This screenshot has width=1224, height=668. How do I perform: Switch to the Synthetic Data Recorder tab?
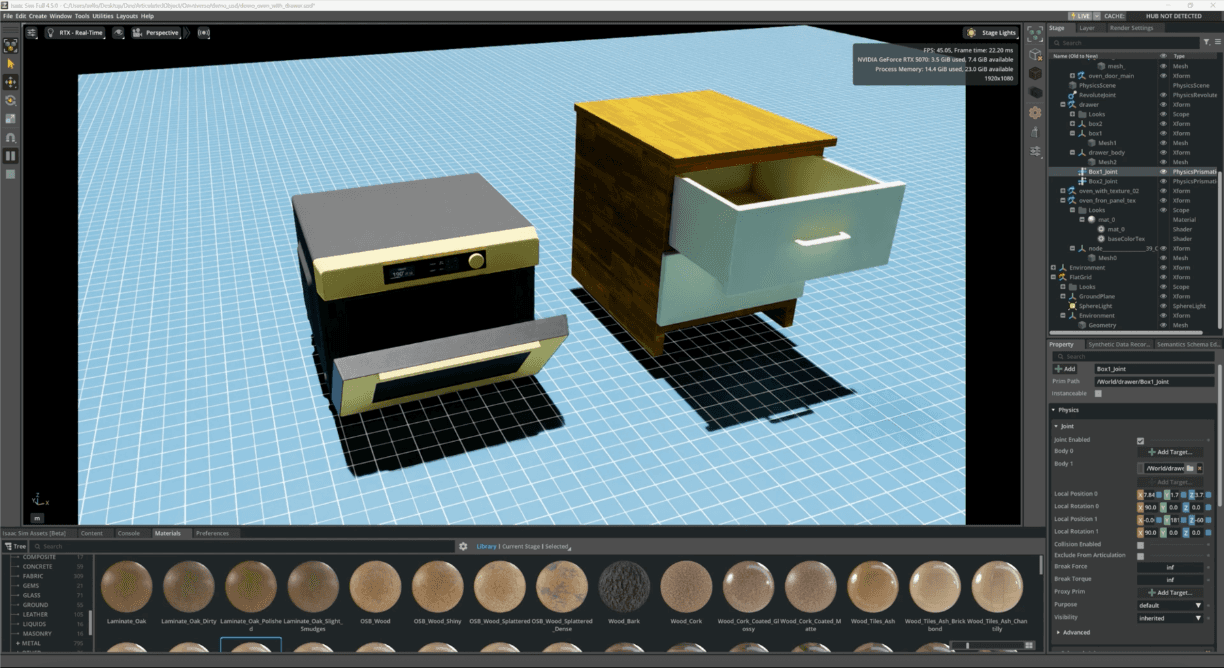1117,344
